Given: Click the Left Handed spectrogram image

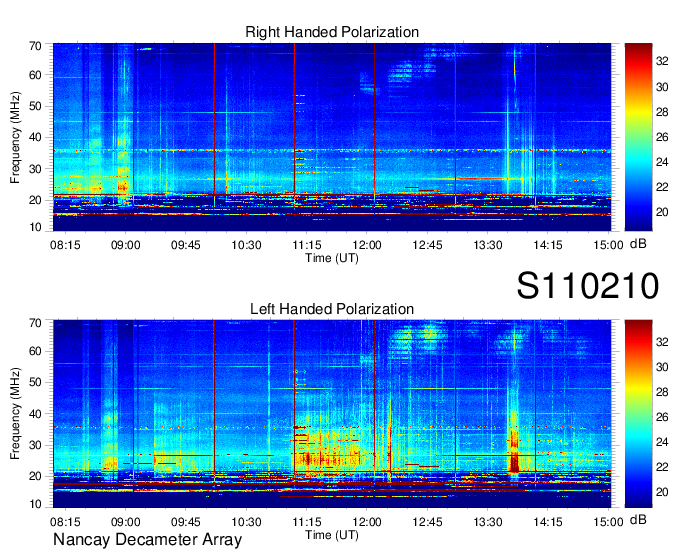Looking at the screenshot, I should tap(332, 414).
